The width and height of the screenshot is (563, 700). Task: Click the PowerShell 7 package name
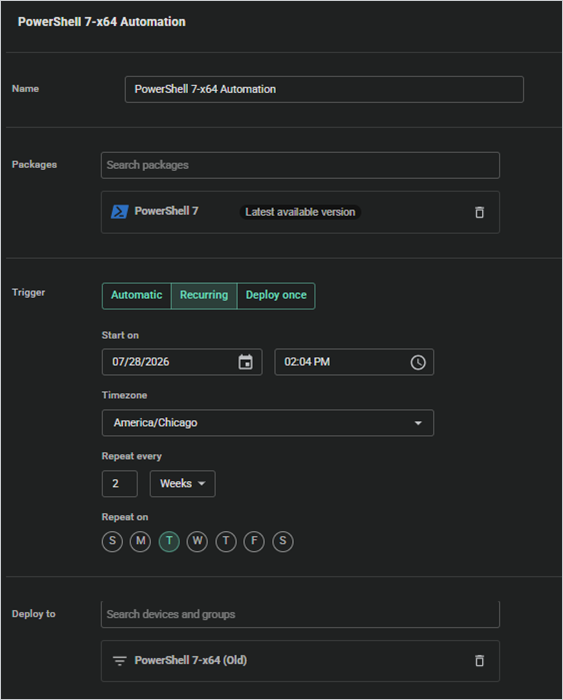(167, 211)
